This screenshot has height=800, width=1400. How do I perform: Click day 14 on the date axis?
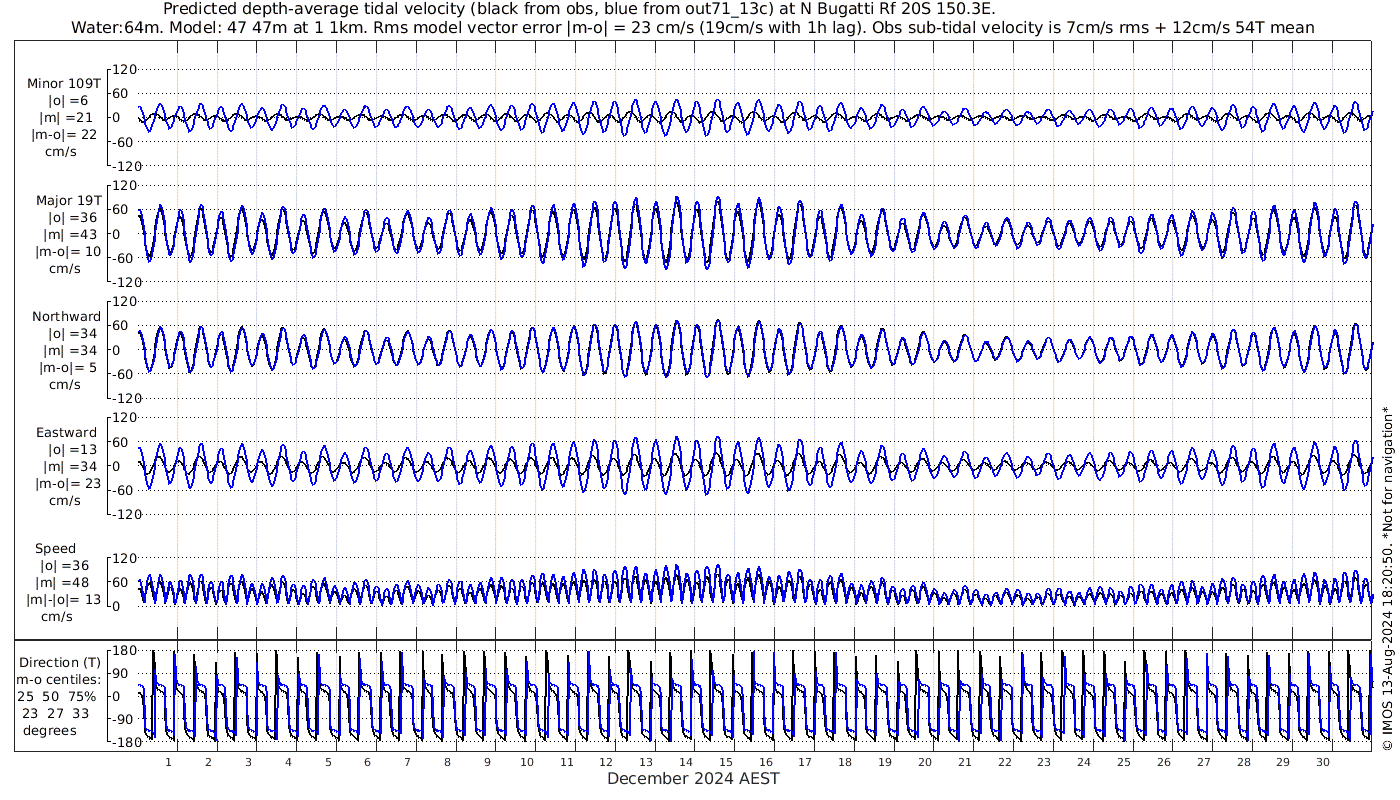pyautogui.click(x=686, y=762)
